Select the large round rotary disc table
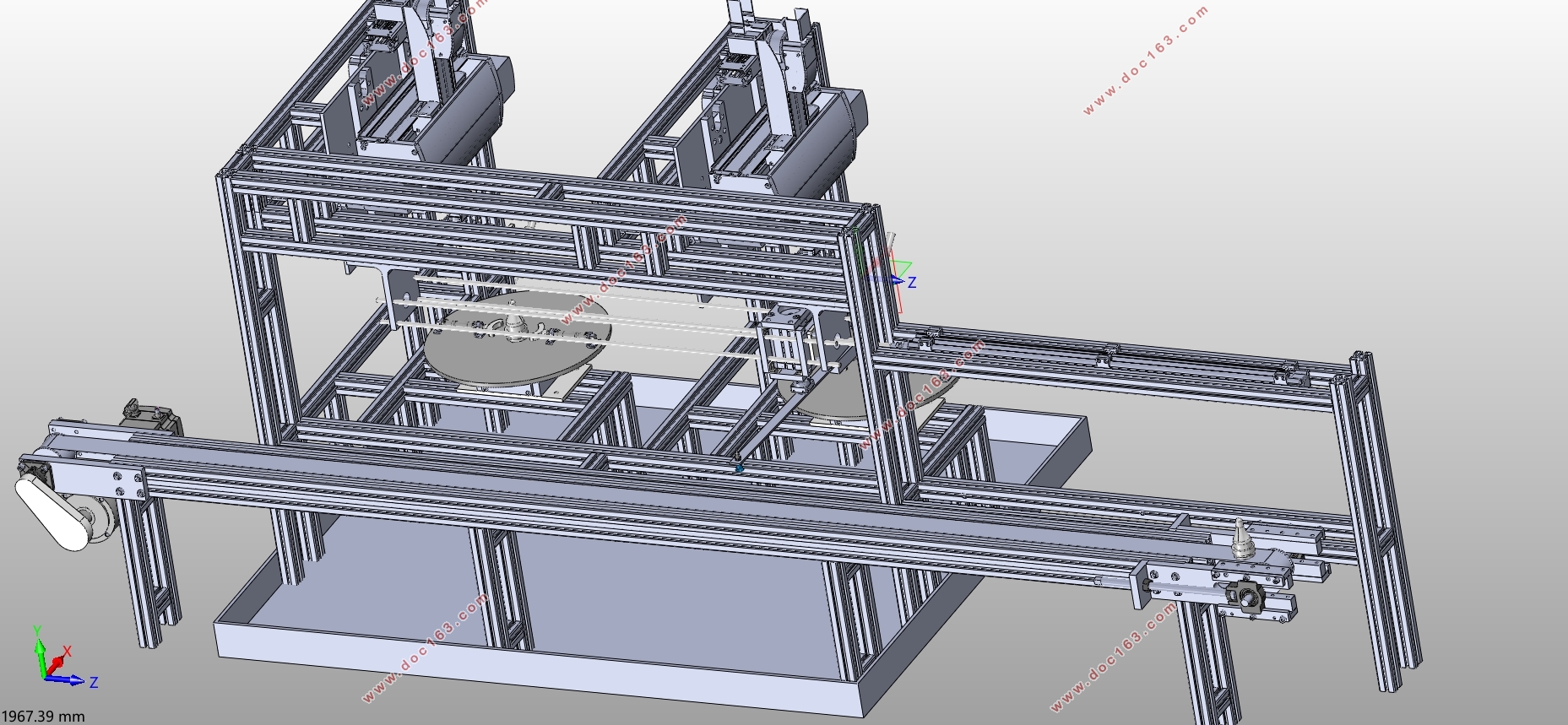 coord(517,337)
